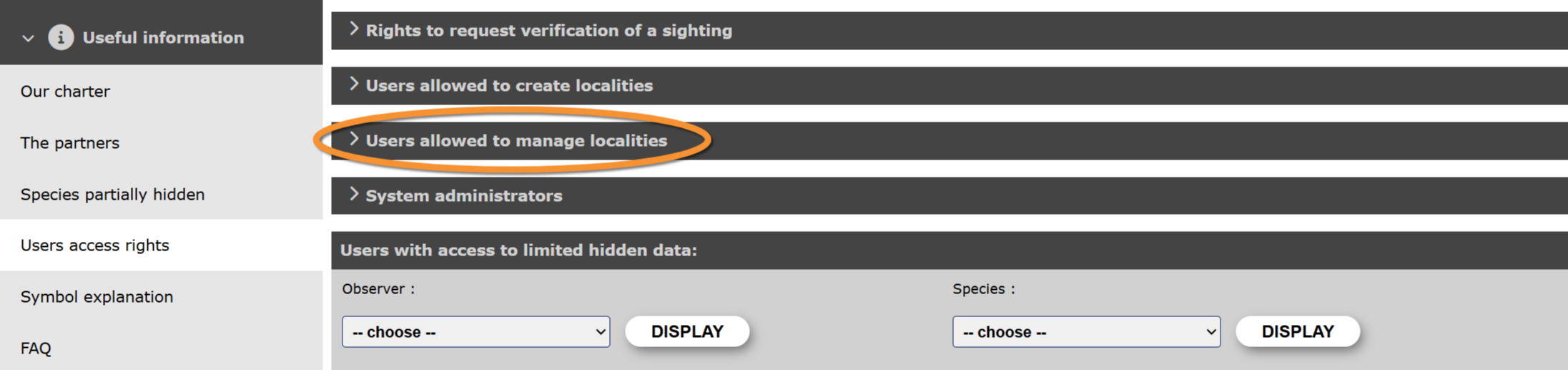Open the Species choose dropdown

(1085, 332)
